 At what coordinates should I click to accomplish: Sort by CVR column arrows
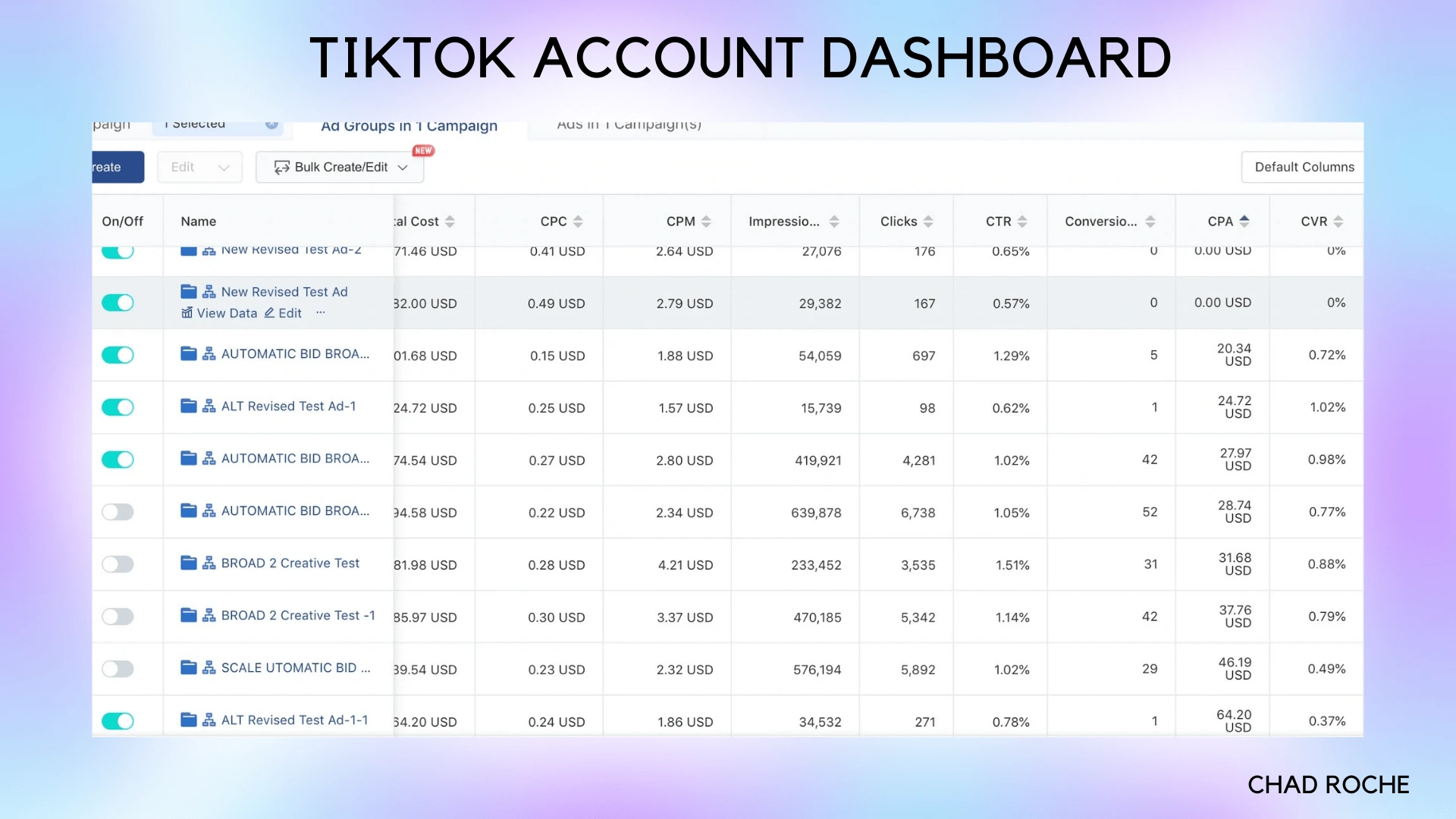pos(1338,221)
